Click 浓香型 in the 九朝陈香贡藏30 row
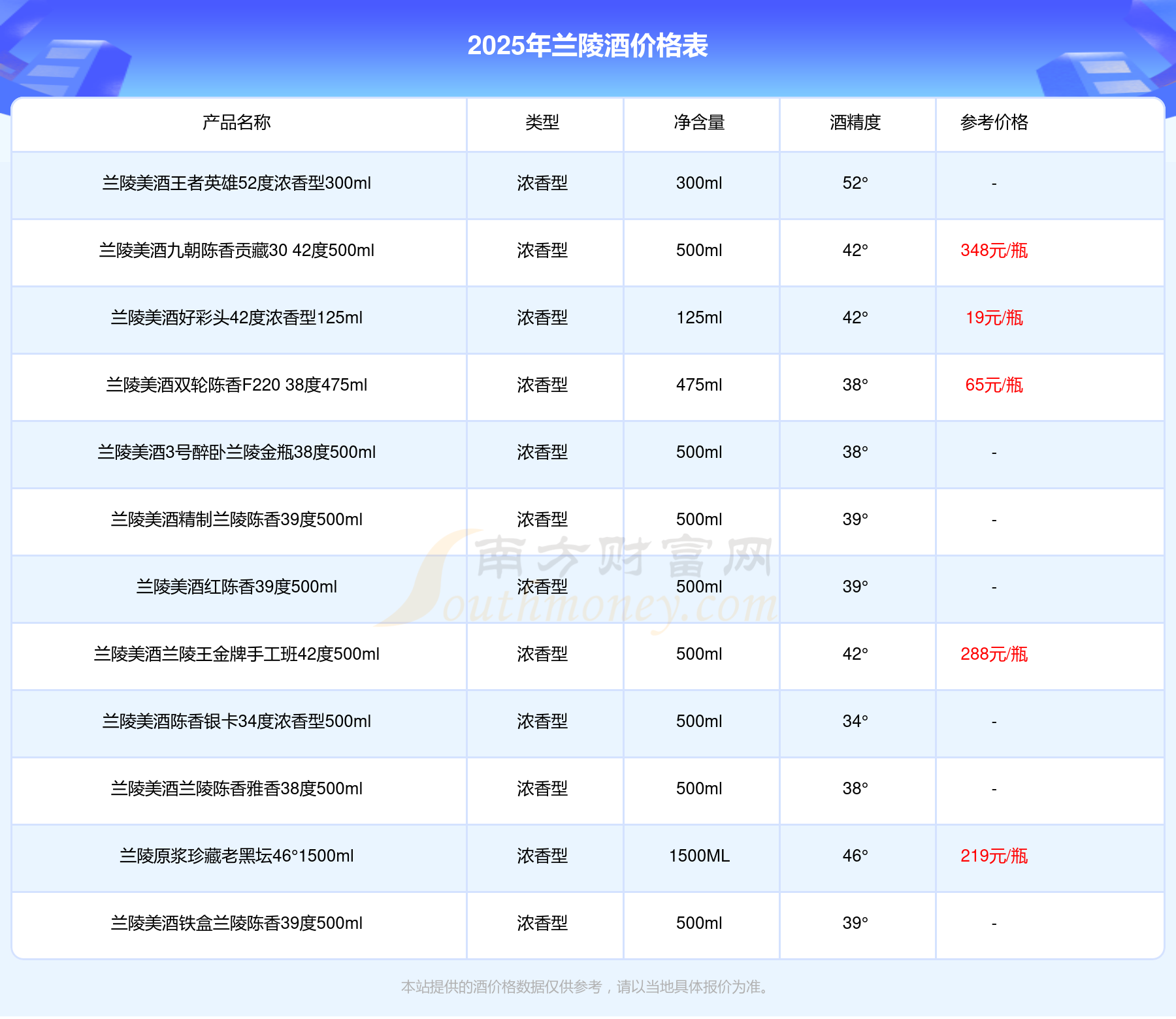Viewport: 1176px width, 1019px height. pyautogui.click(x=542, y=250)
